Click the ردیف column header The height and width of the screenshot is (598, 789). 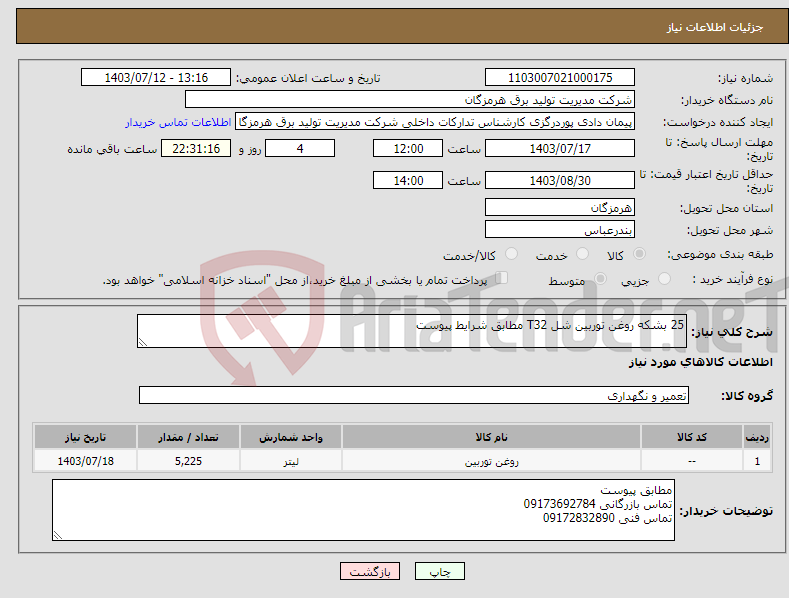click(757, 437)
